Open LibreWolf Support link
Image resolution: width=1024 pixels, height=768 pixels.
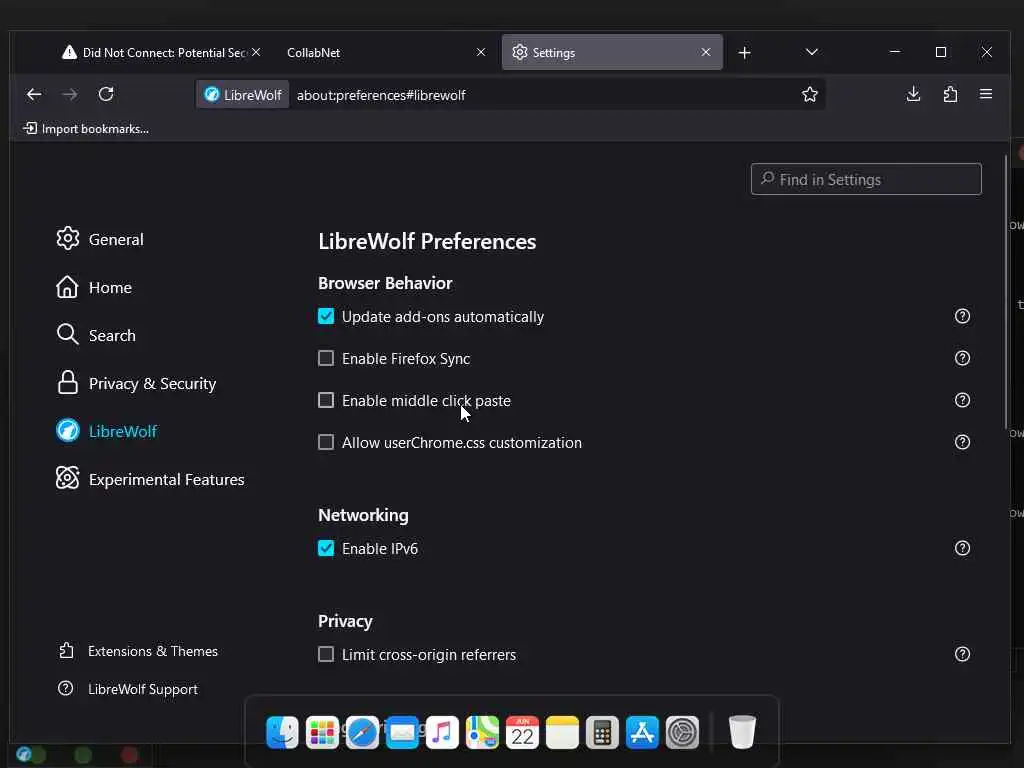[x=128, y=689]
